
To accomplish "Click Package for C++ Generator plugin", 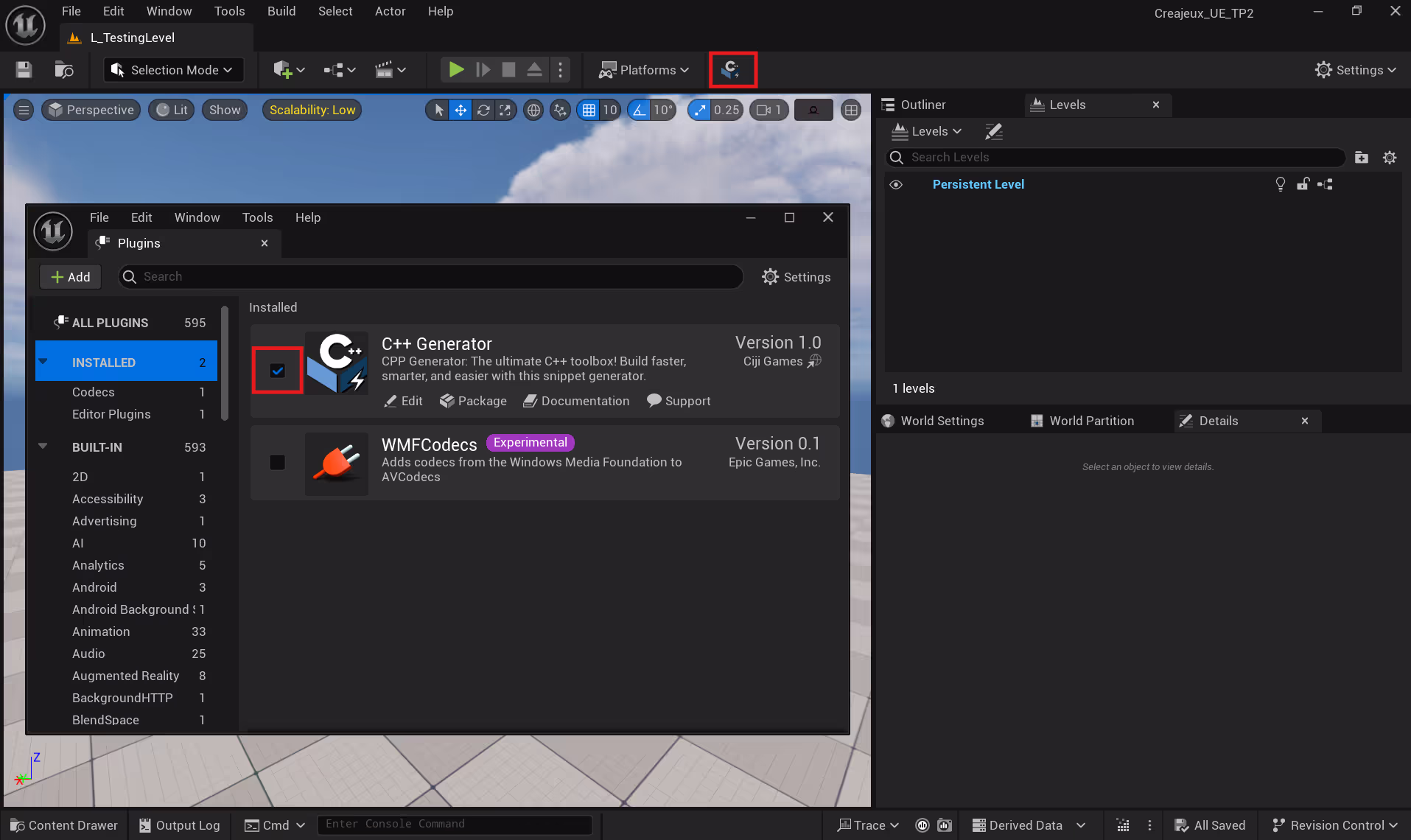I will 473,401.
